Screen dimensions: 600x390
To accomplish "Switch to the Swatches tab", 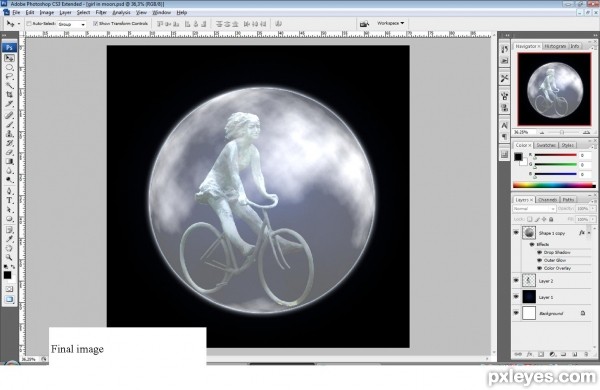I will point(546,145).
